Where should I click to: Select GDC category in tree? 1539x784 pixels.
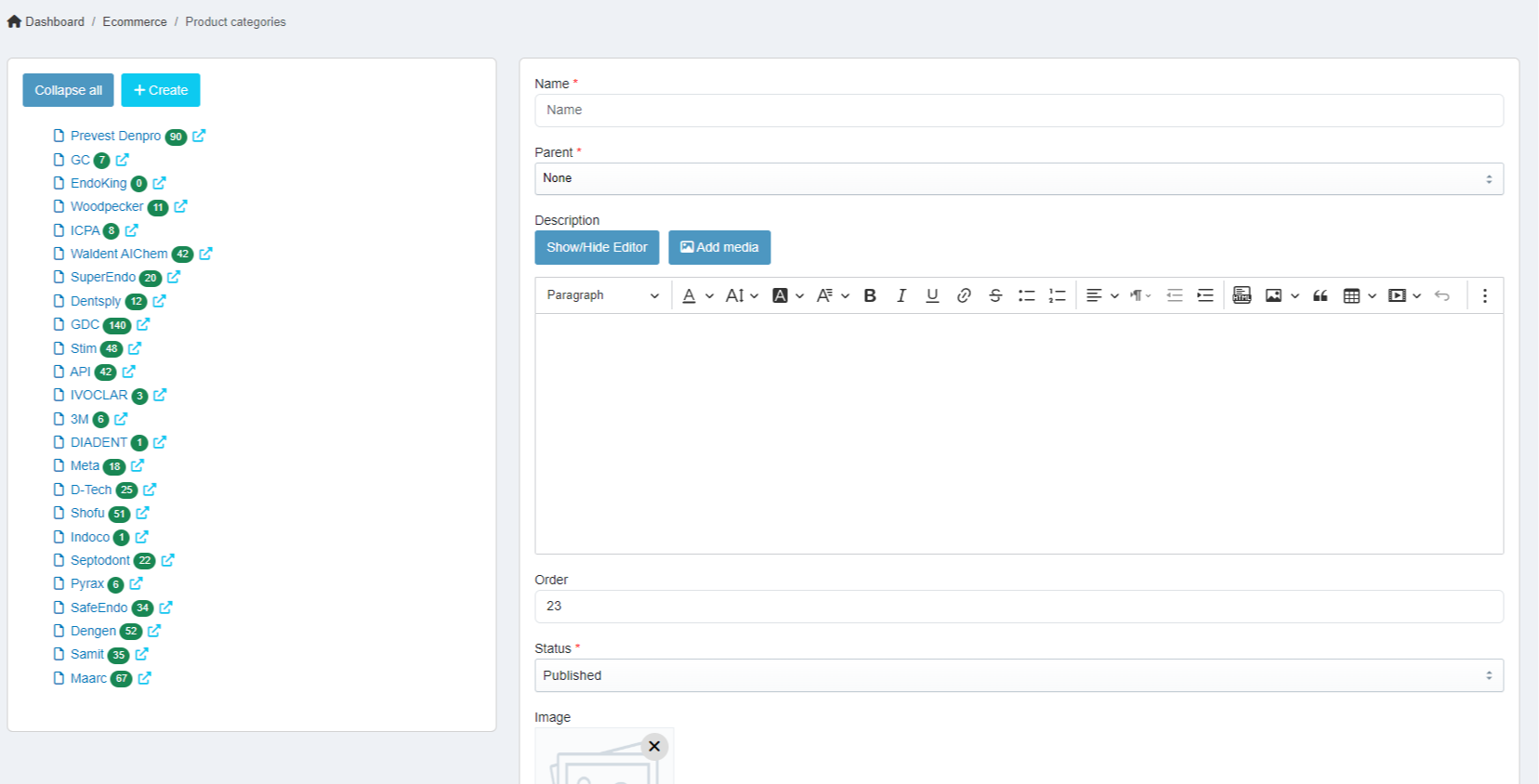point(85,324)
